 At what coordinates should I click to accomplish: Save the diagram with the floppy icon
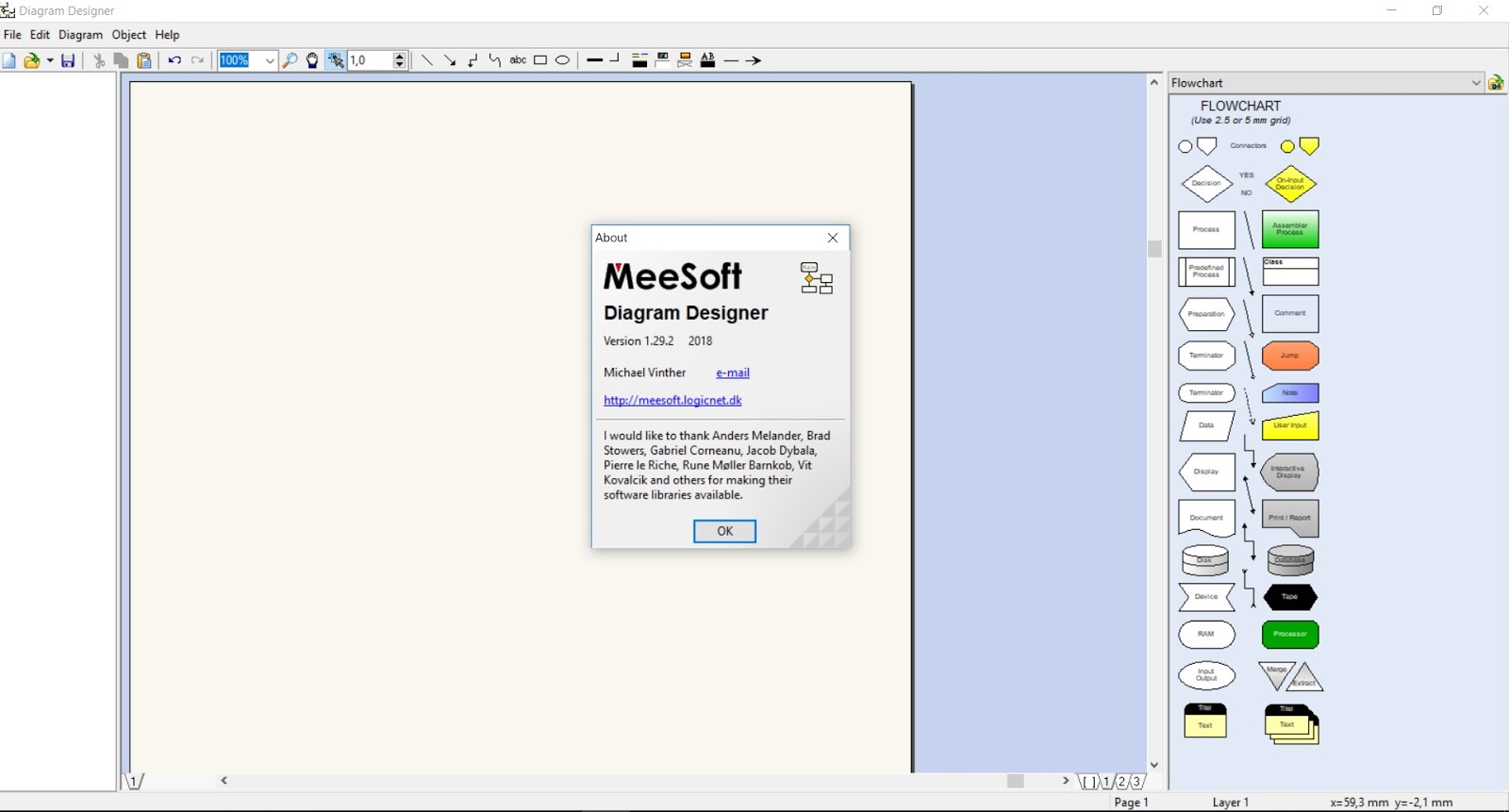68,60
